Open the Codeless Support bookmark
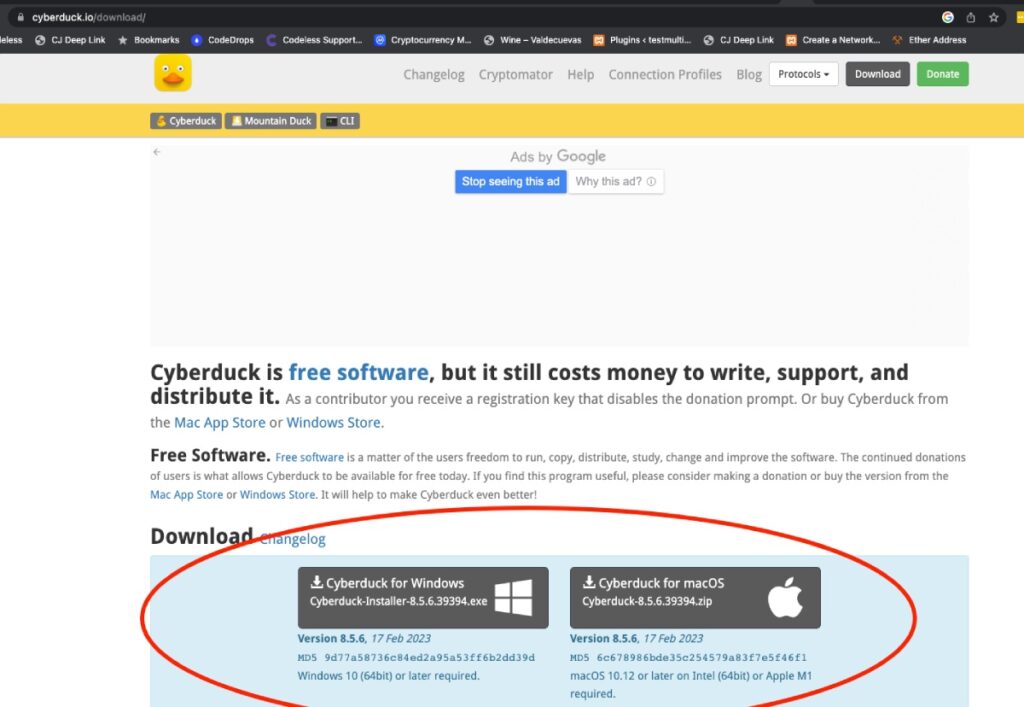This screenshot has width=1024, height=707. click(314, 40)
